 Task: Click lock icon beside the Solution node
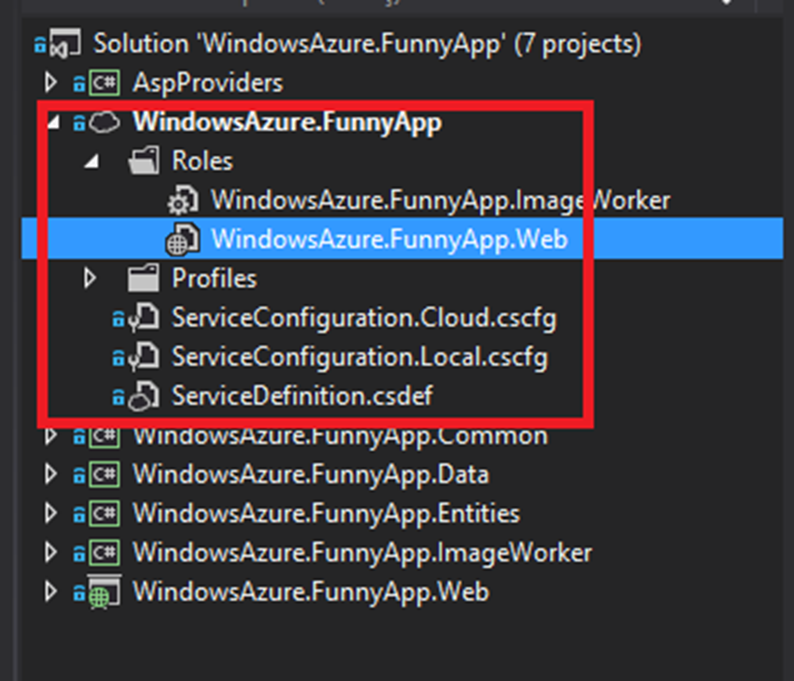(x=40, y=45)
